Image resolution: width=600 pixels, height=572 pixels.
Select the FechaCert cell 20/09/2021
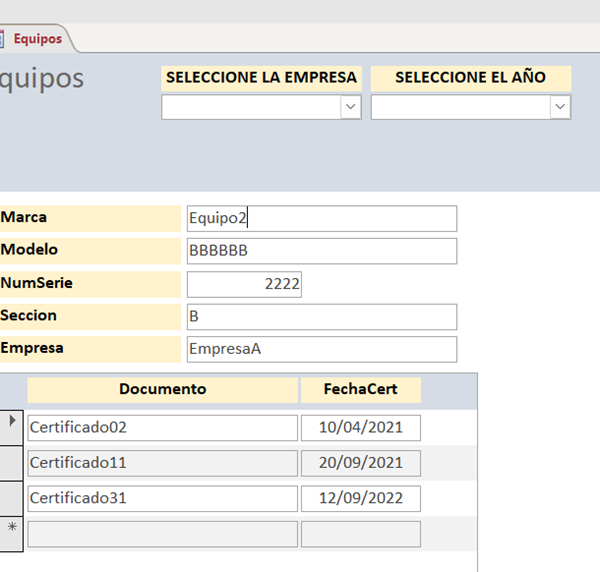(360, 463)
